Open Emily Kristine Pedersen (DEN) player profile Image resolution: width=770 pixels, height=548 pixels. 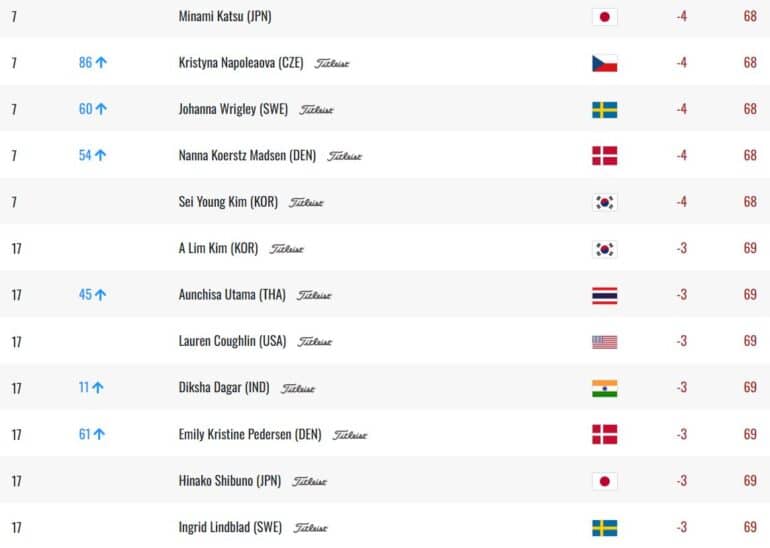[x=250, y=435]
